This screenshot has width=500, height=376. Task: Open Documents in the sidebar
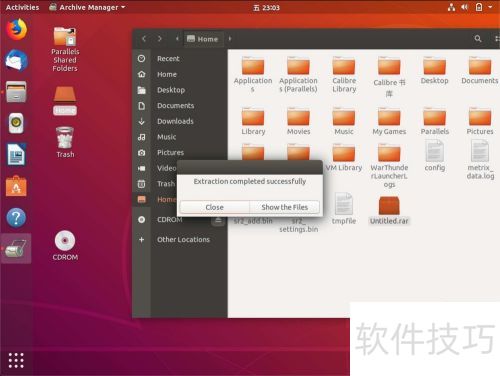tap(180, 106)
